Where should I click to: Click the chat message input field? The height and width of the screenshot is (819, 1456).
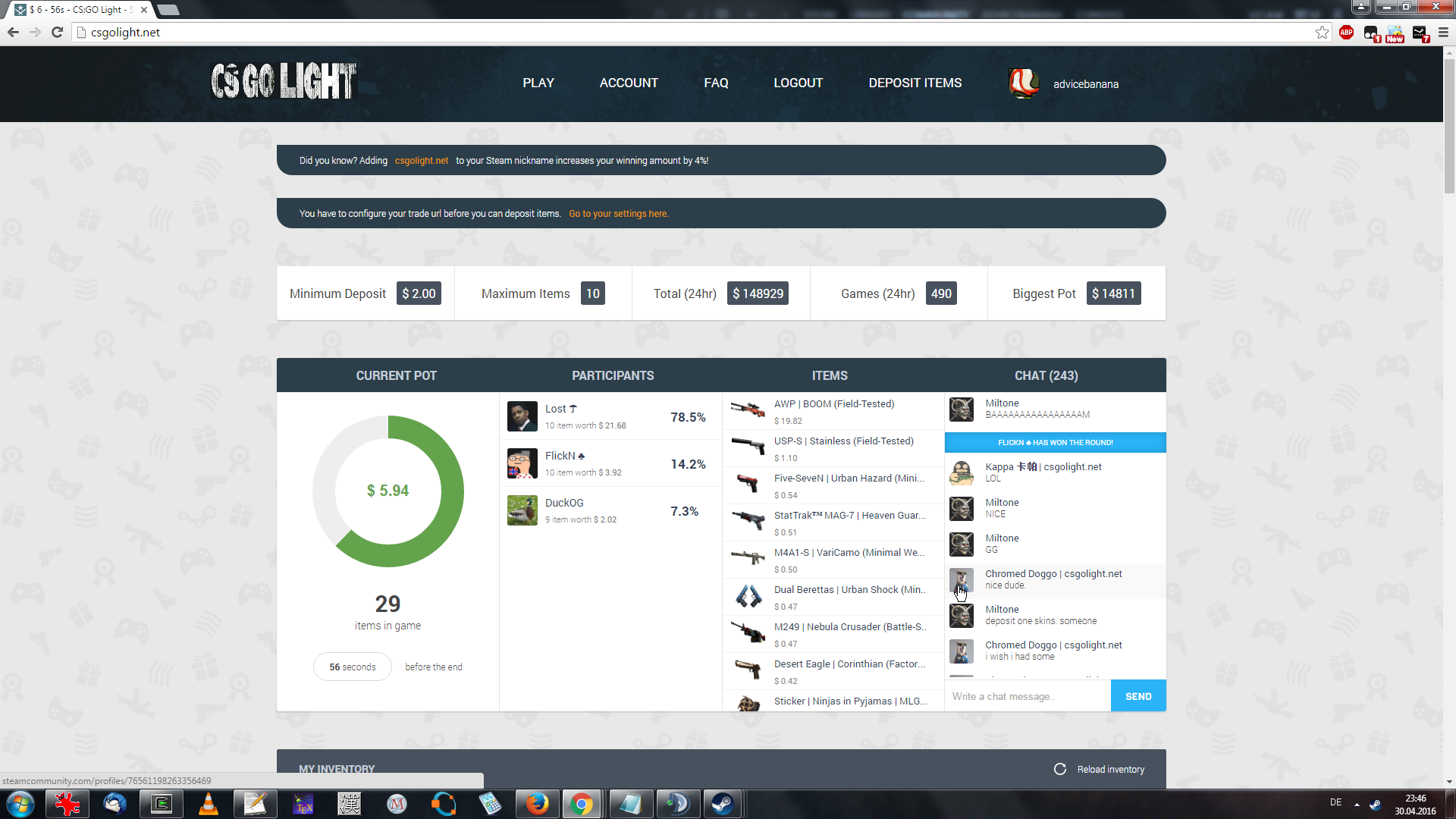(x=1027, y=695)
